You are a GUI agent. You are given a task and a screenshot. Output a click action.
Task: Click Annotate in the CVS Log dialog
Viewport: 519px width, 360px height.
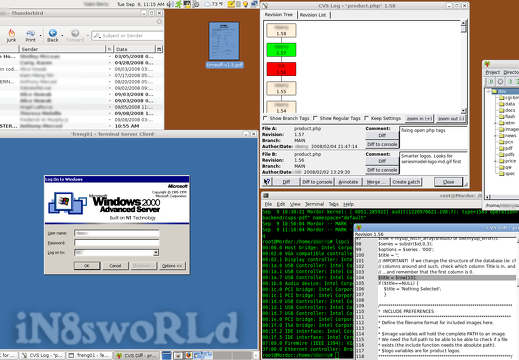[x=348, y=182]
